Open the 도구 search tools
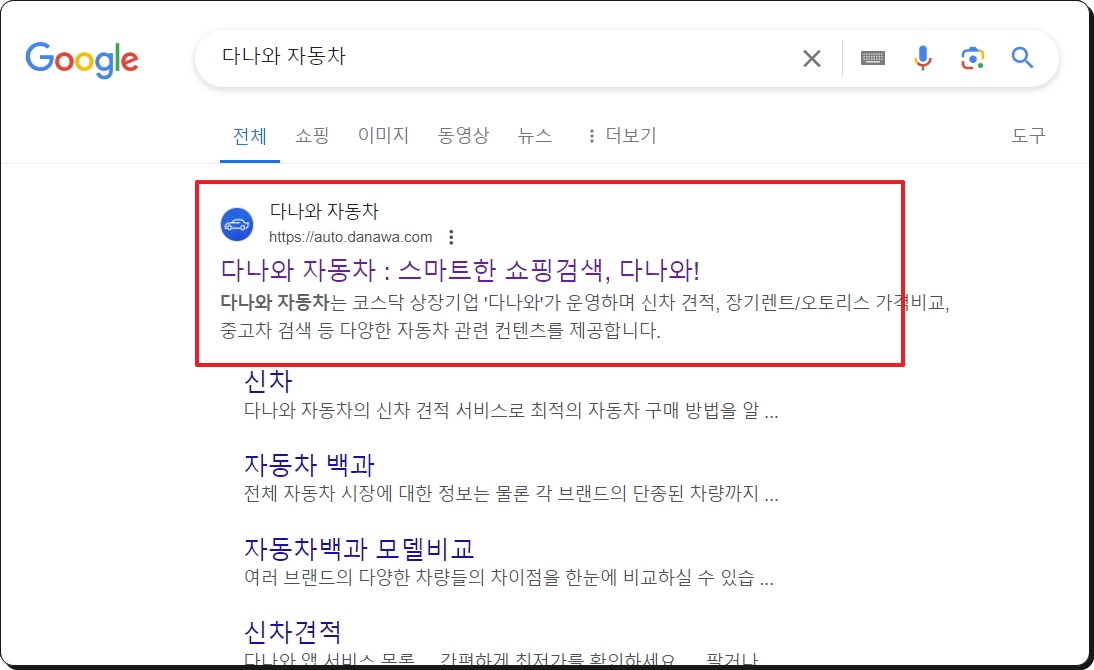The height and width of the screenshot is (670, 1094). click(1028, 135)
